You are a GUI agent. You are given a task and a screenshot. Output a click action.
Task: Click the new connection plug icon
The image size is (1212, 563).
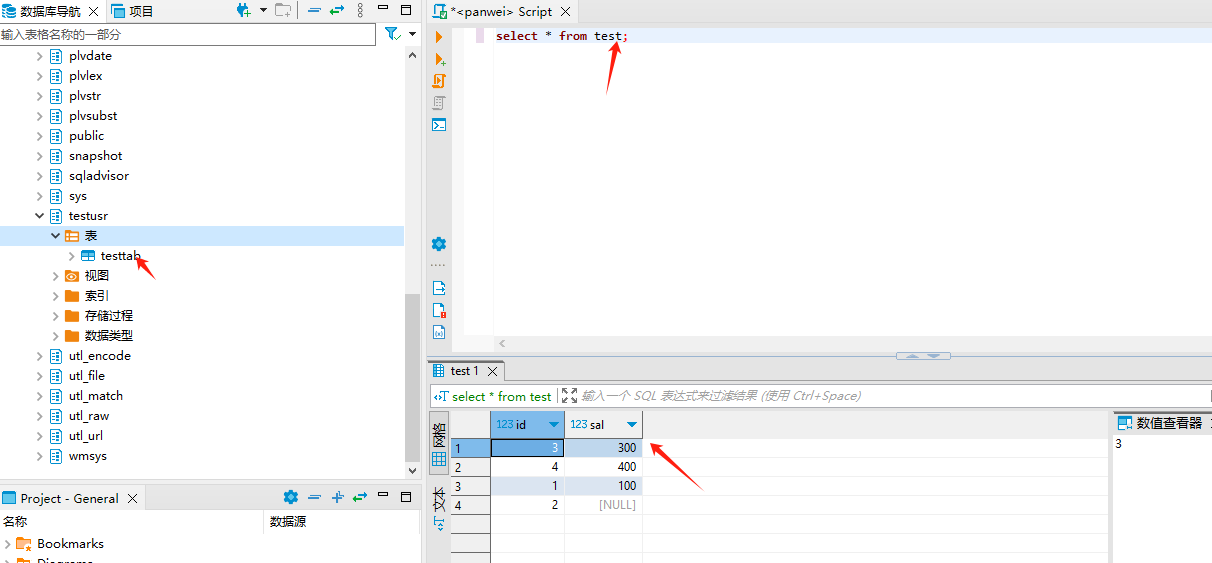pos(243,10)
